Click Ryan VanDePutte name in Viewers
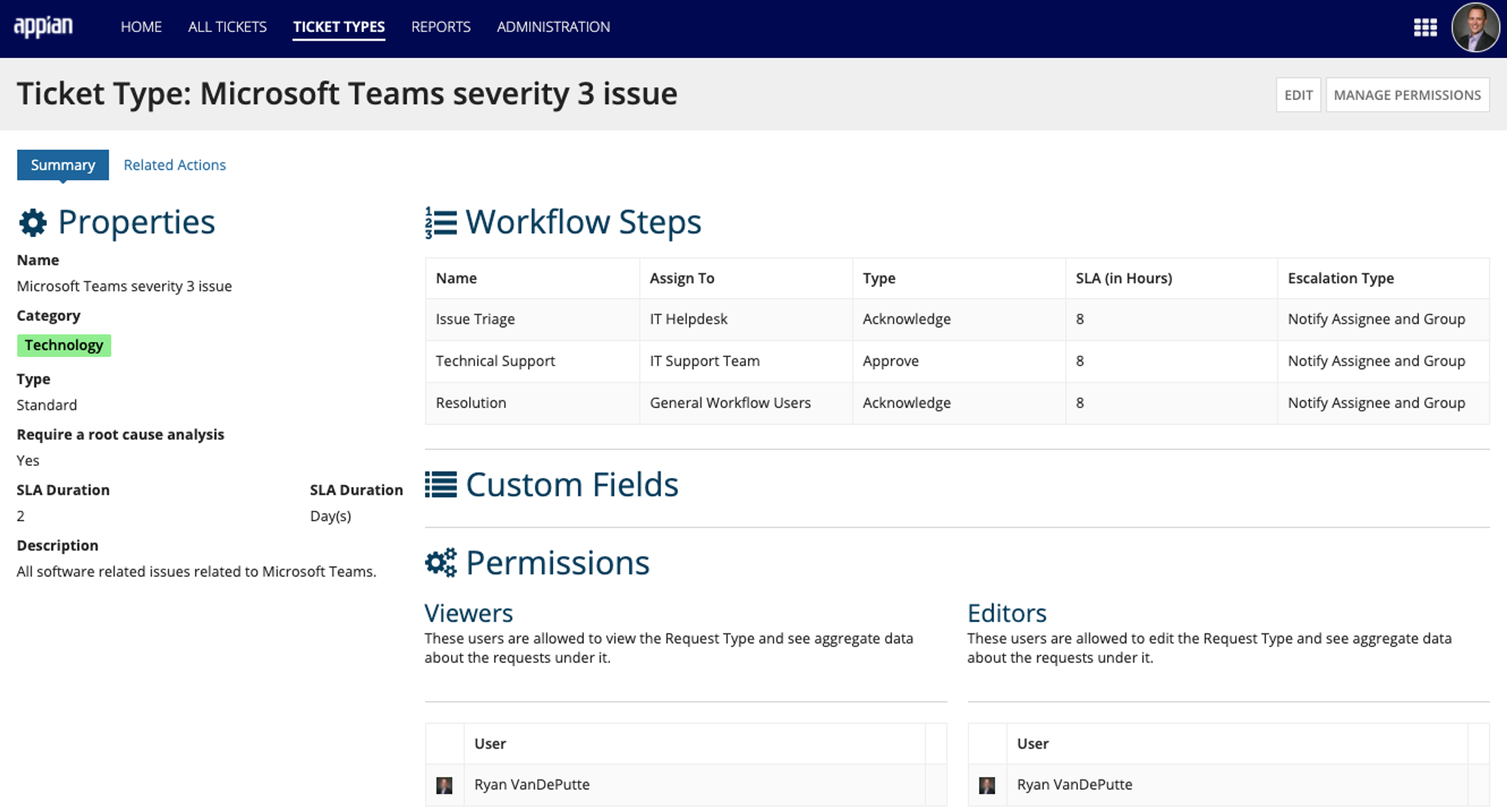 pos(532,785)
